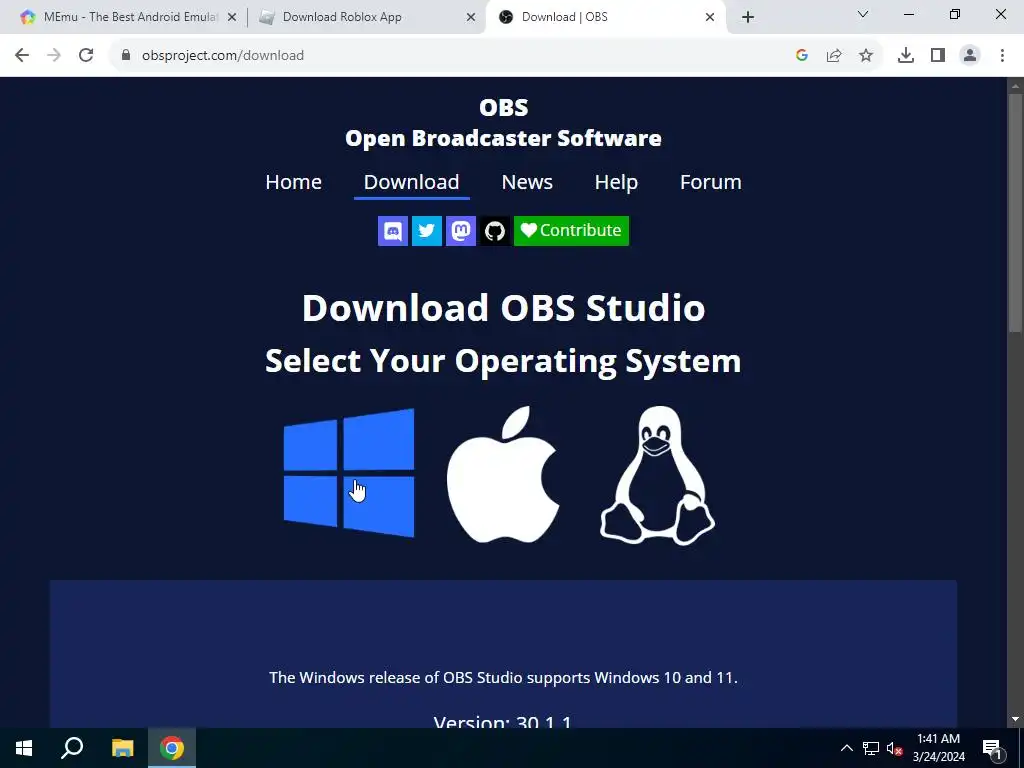
Task: Go to the Forum nav link
Action: (x=711, y=182)
